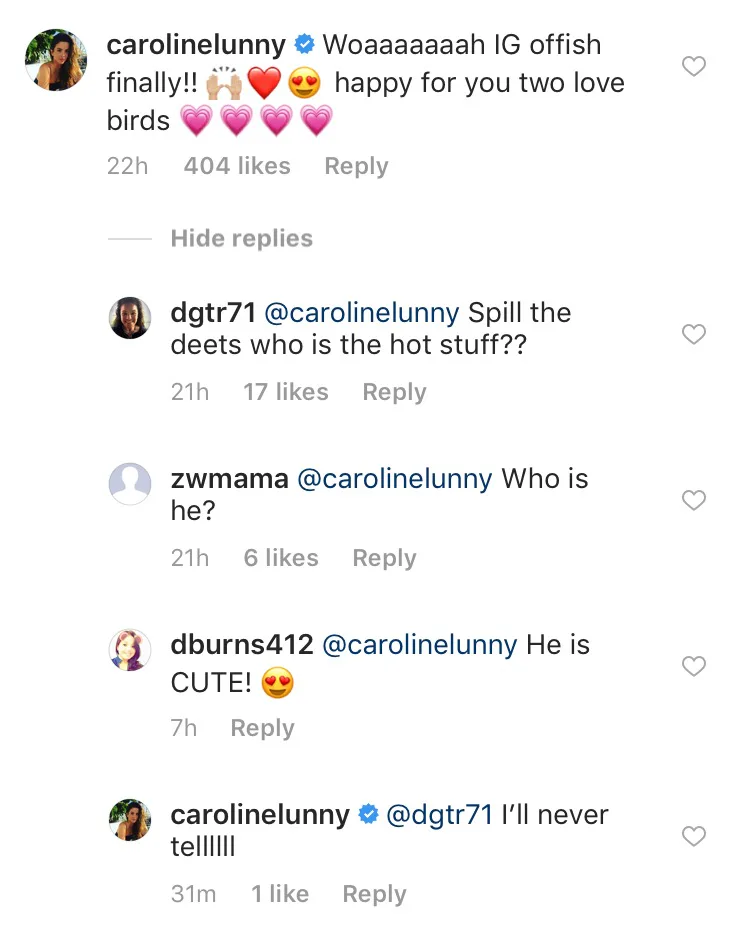750x949 pixels.
Task: Like dgtr71's comment using the heart icon
Action: 694,334
